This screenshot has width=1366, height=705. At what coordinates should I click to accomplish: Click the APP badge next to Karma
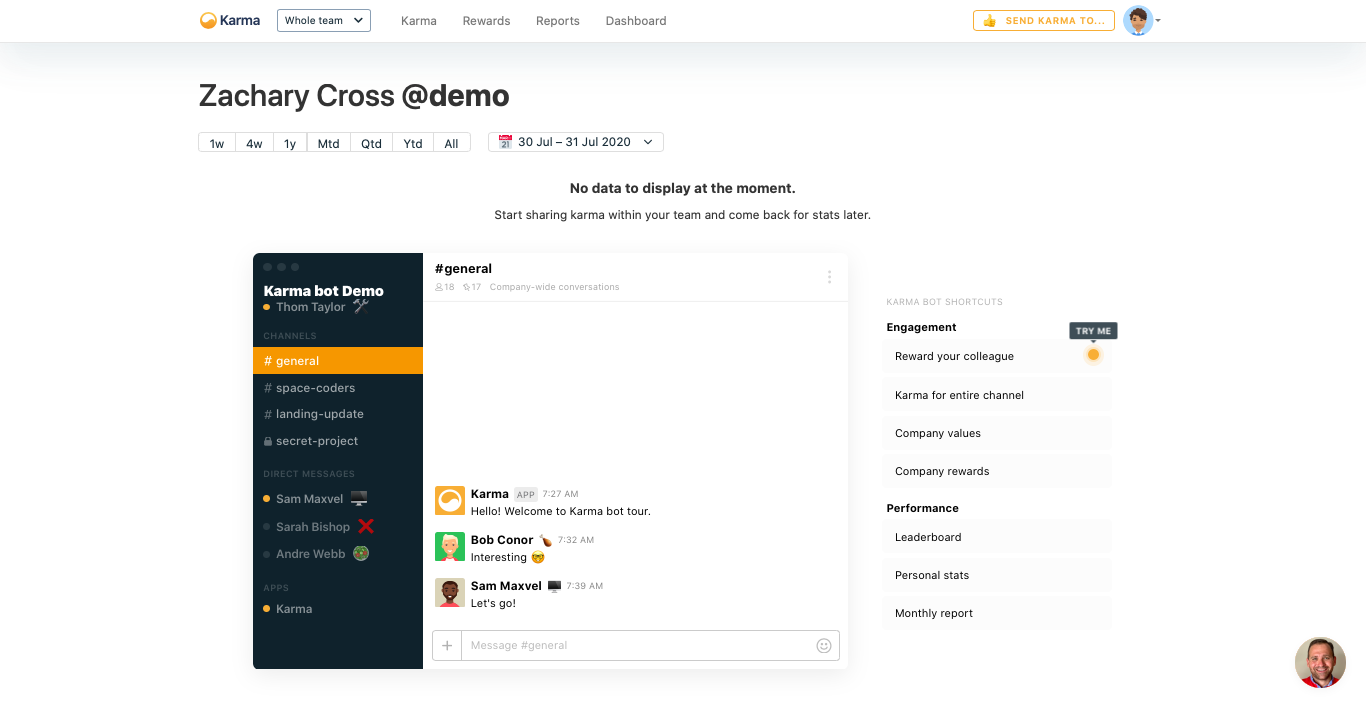click(x=526, y=494)
